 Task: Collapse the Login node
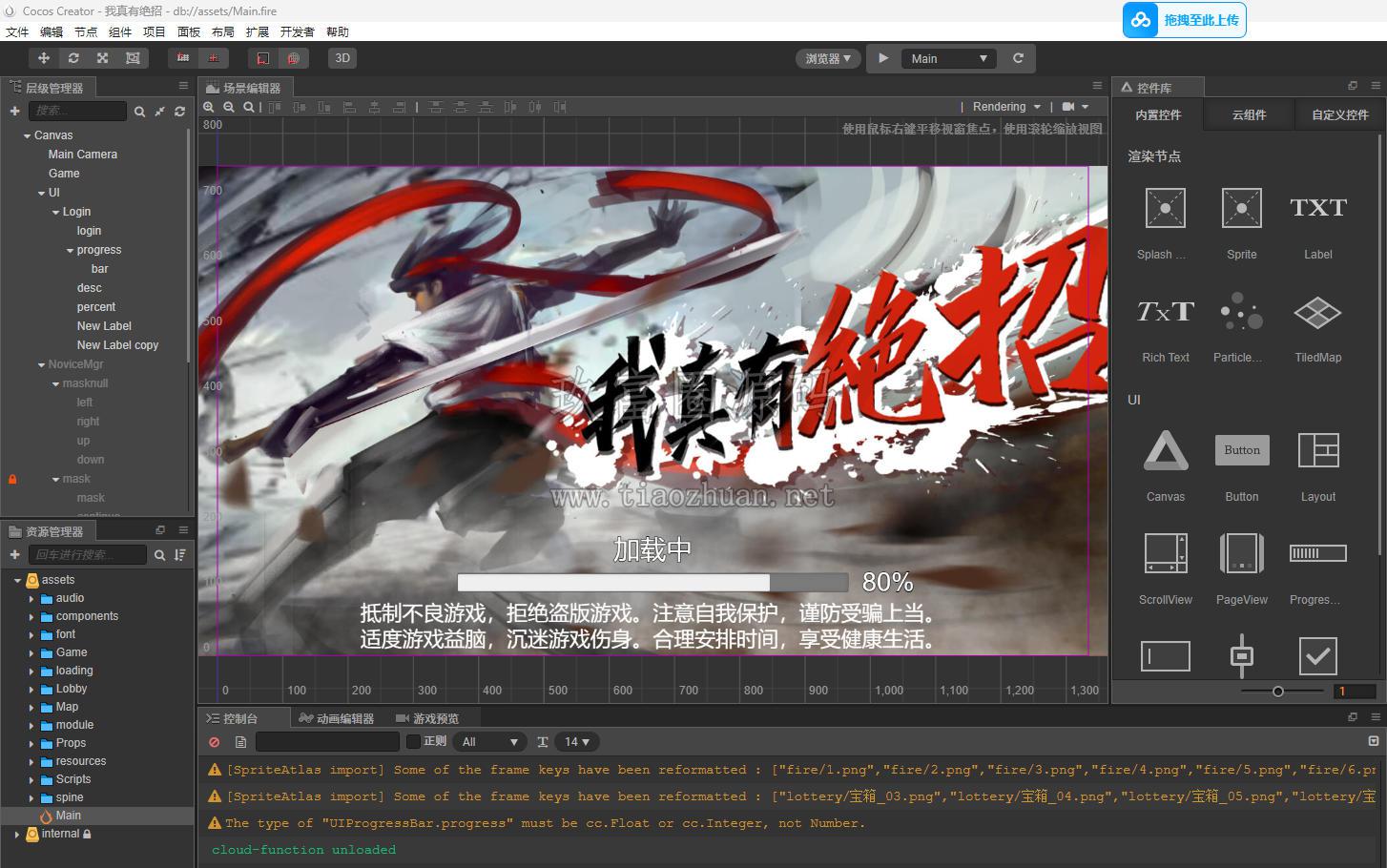point(55,213)
